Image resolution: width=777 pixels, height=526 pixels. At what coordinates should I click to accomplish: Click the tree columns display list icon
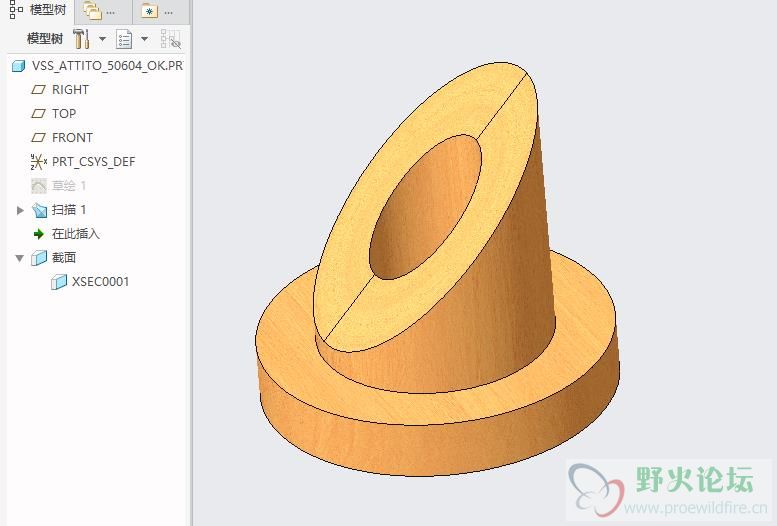pyautogui.click(x=124, y=39)
